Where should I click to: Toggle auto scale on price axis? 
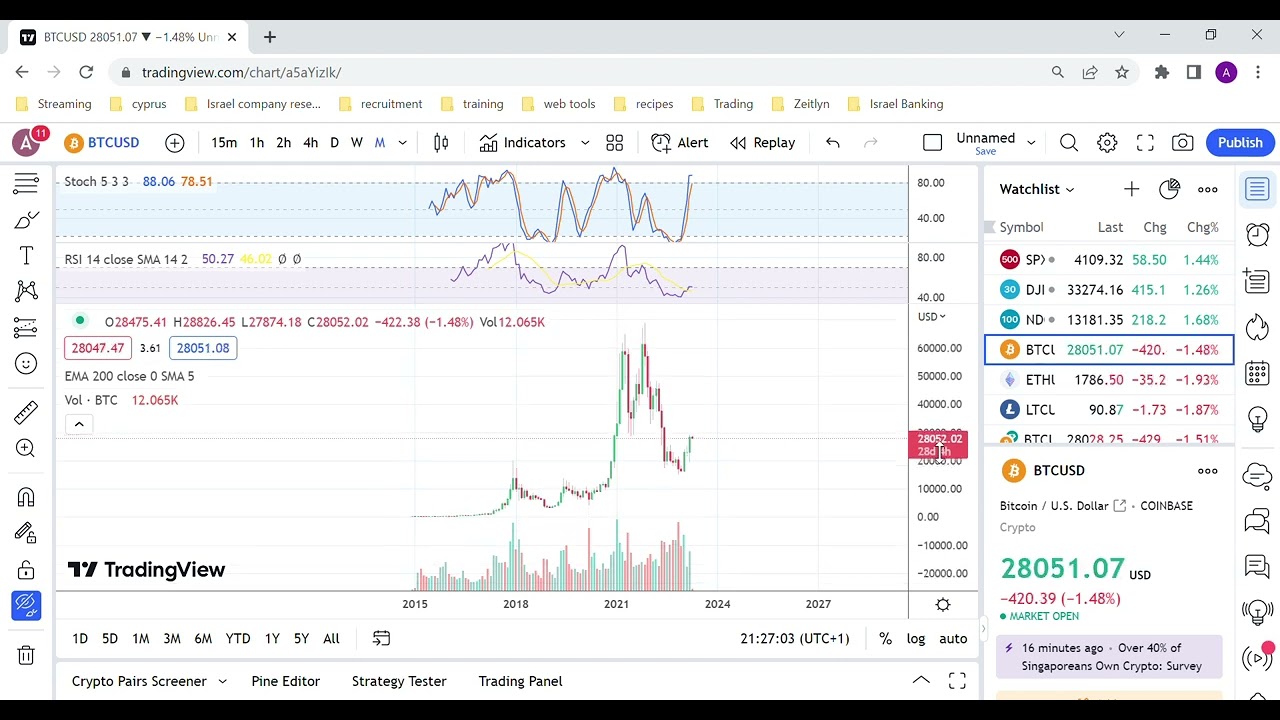tap(953, 639)
